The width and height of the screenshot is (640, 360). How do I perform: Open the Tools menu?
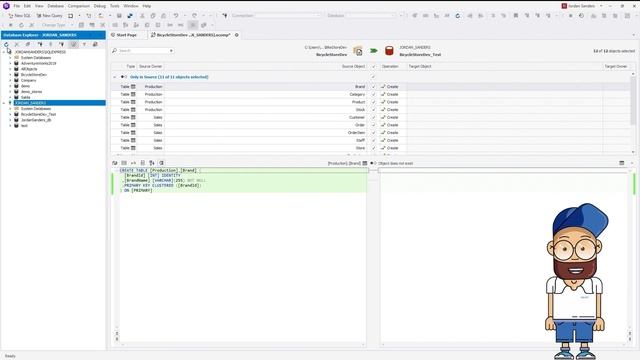[115, 6]
